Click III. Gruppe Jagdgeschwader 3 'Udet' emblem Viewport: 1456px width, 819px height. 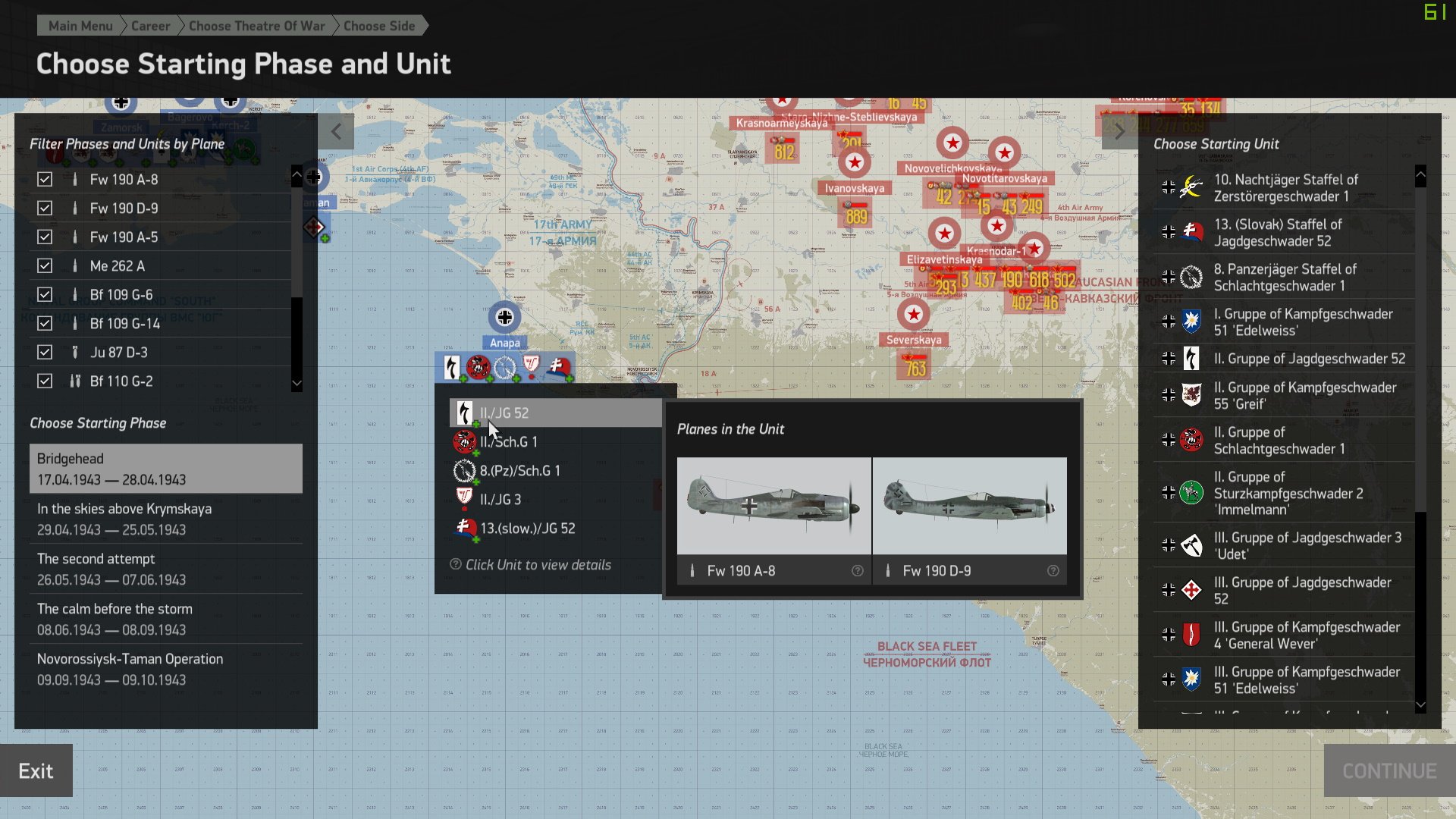click(1191, 545)
